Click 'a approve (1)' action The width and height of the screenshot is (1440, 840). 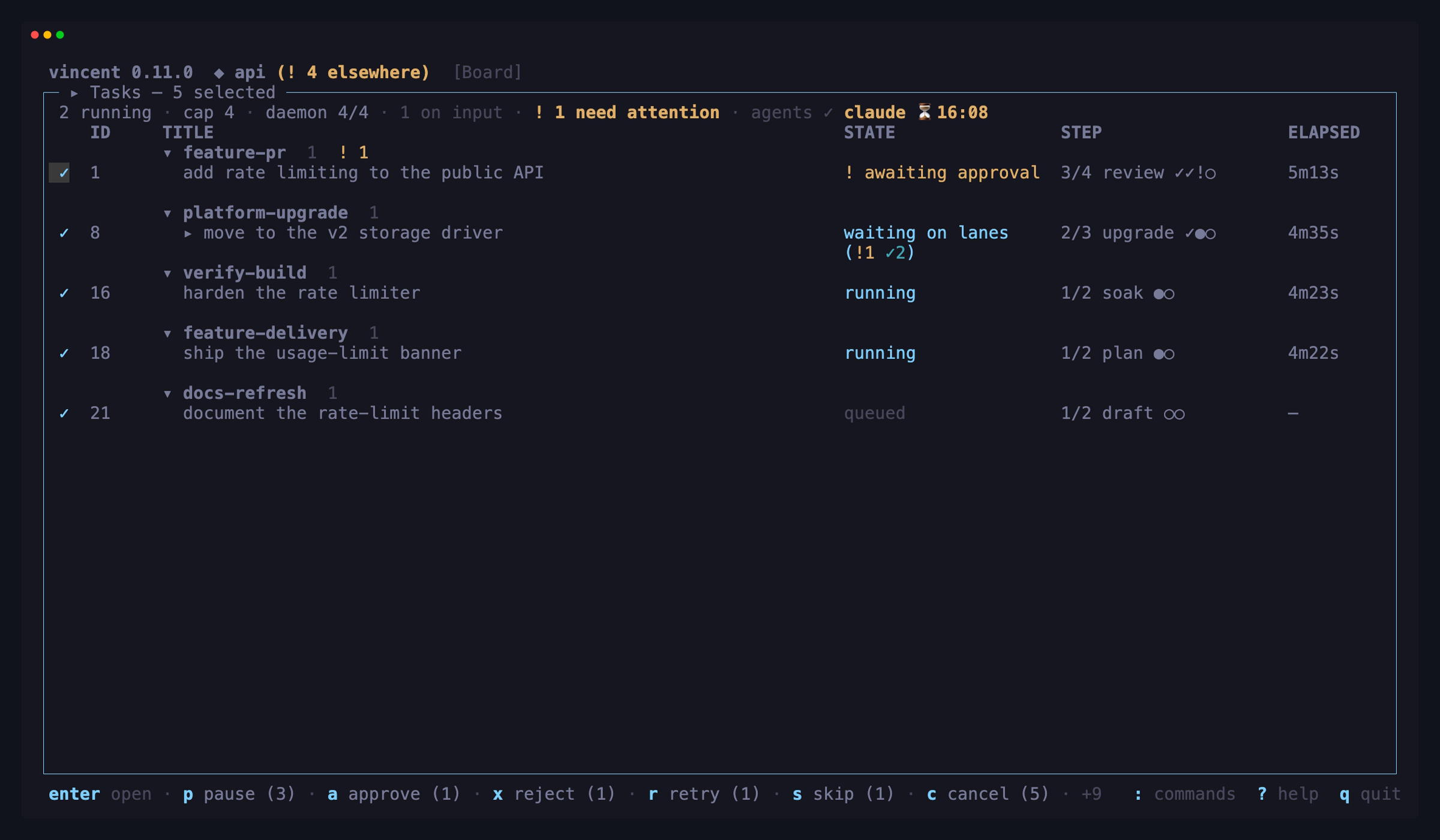tap(394, 794)
